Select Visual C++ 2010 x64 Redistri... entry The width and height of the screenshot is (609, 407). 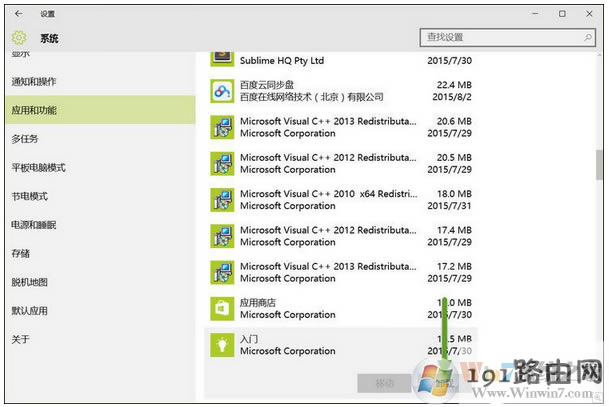(329, 194)
